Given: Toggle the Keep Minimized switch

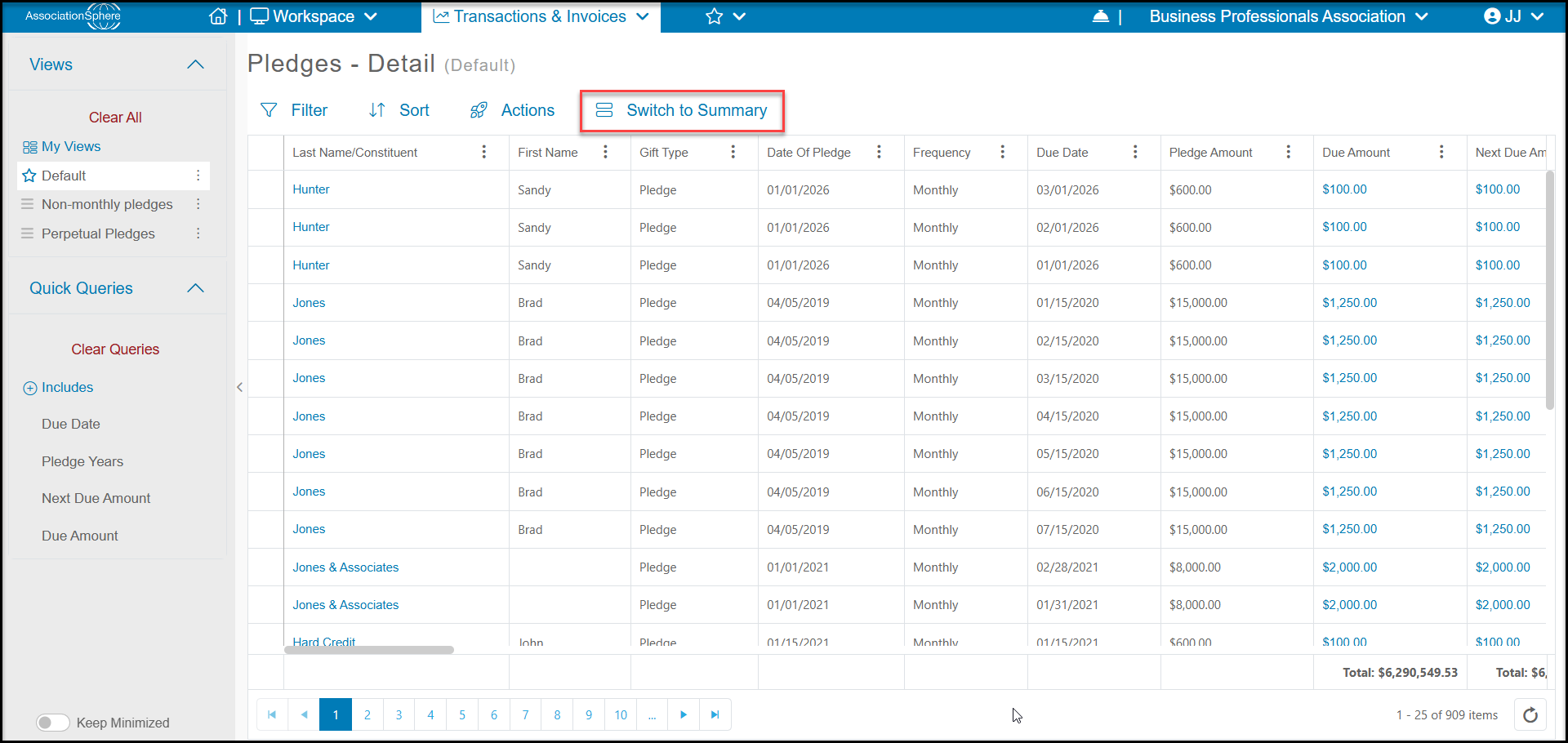Looking at the screenshot, I should click(x=53, y=723).
